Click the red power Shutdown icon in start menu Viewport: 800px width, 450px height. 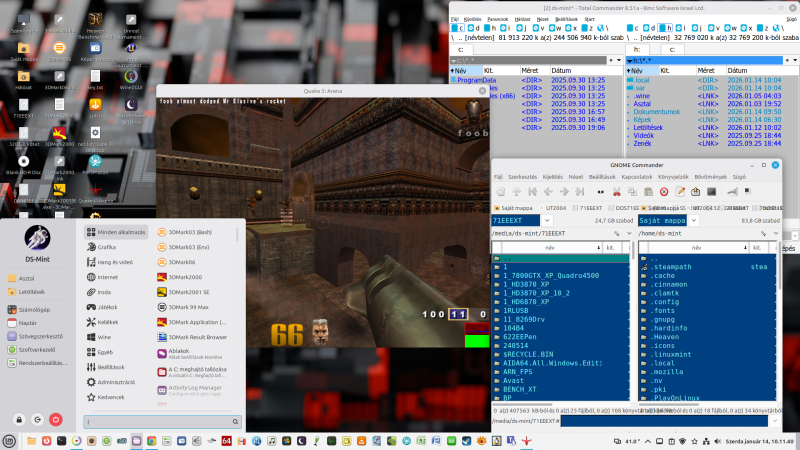coord(56,419)
